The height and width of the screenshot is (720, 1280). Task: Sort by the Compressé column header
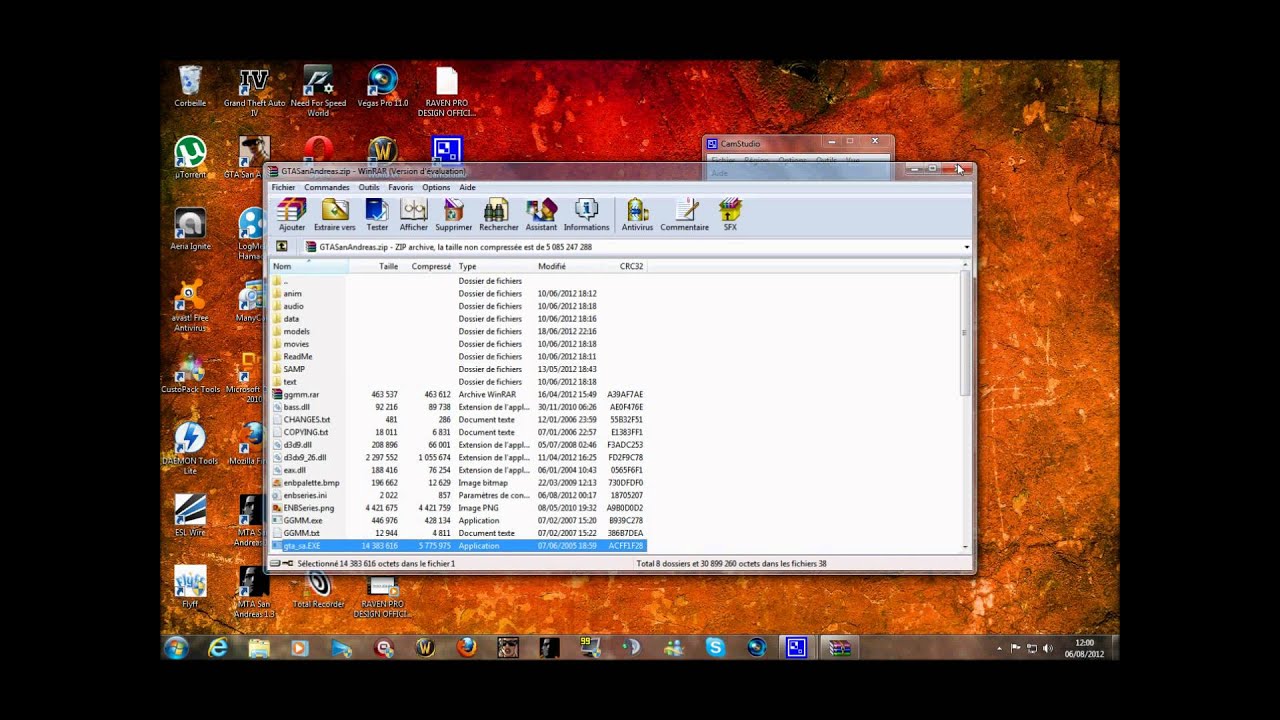(427, 266)
